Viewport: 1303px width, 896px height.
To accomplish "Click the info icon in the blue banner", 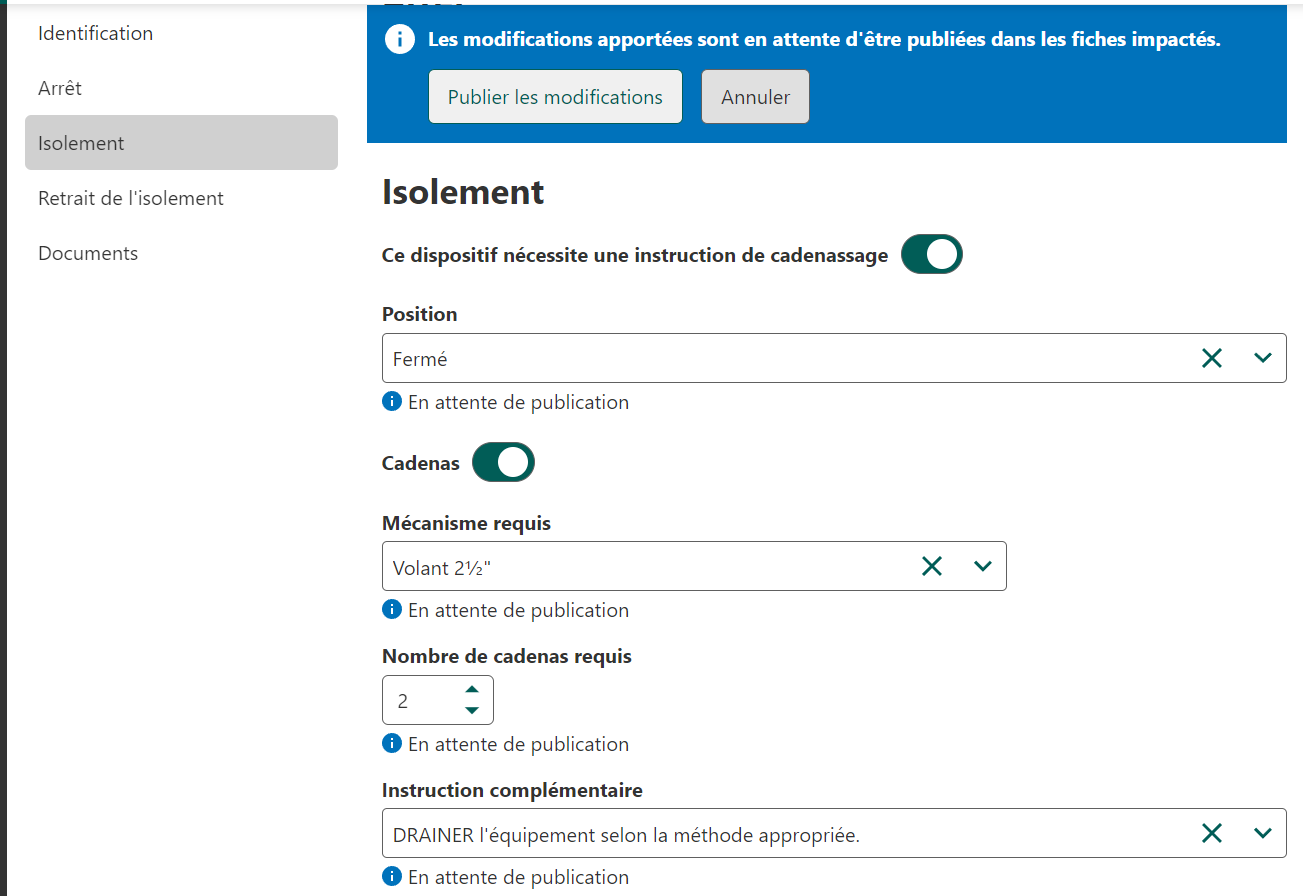I will [x=400, y=40].
